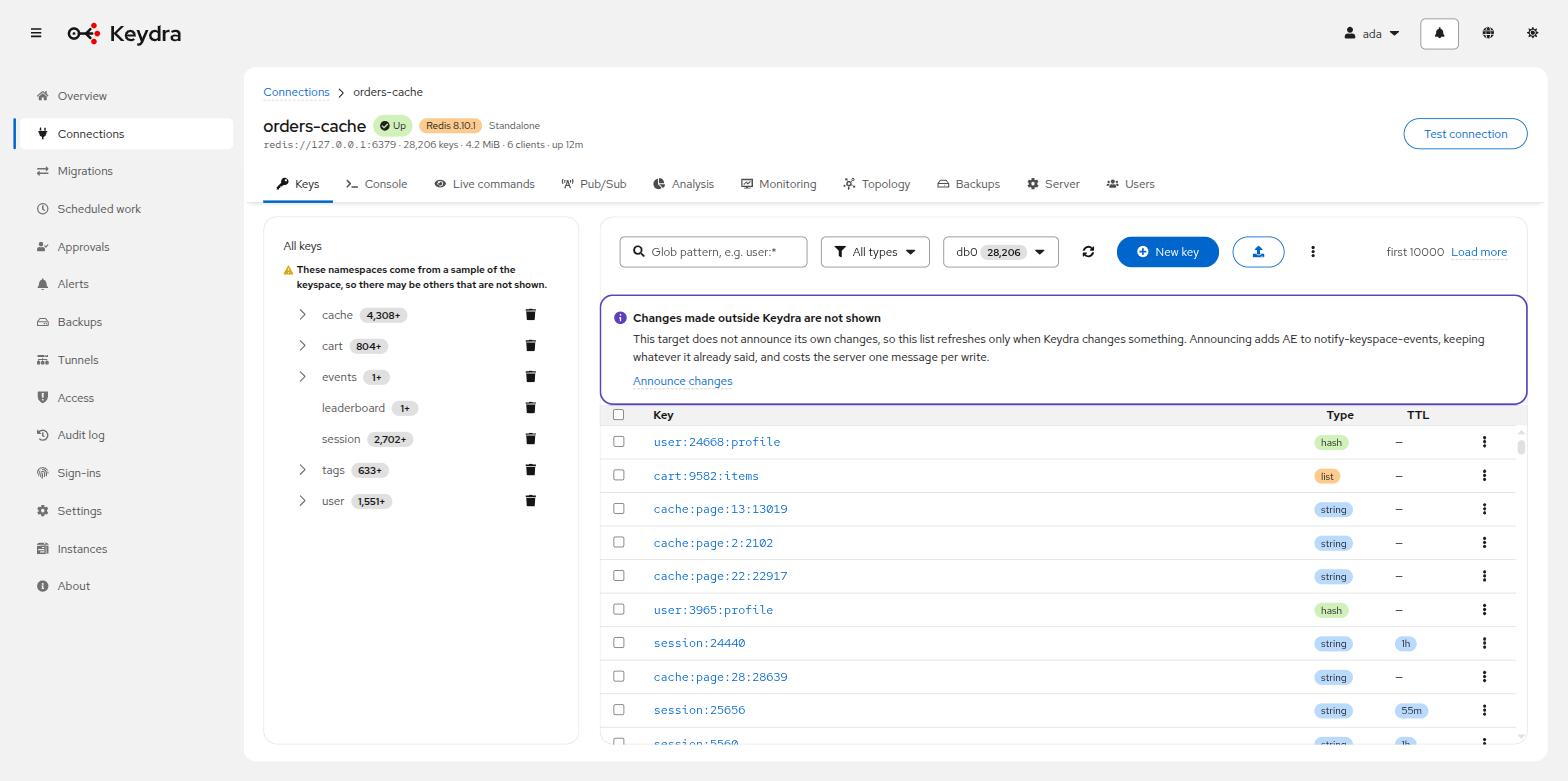Delete the leaderboard namespace
The width and height of the screenshot is (1568, 781).
(x=531, y=407)
